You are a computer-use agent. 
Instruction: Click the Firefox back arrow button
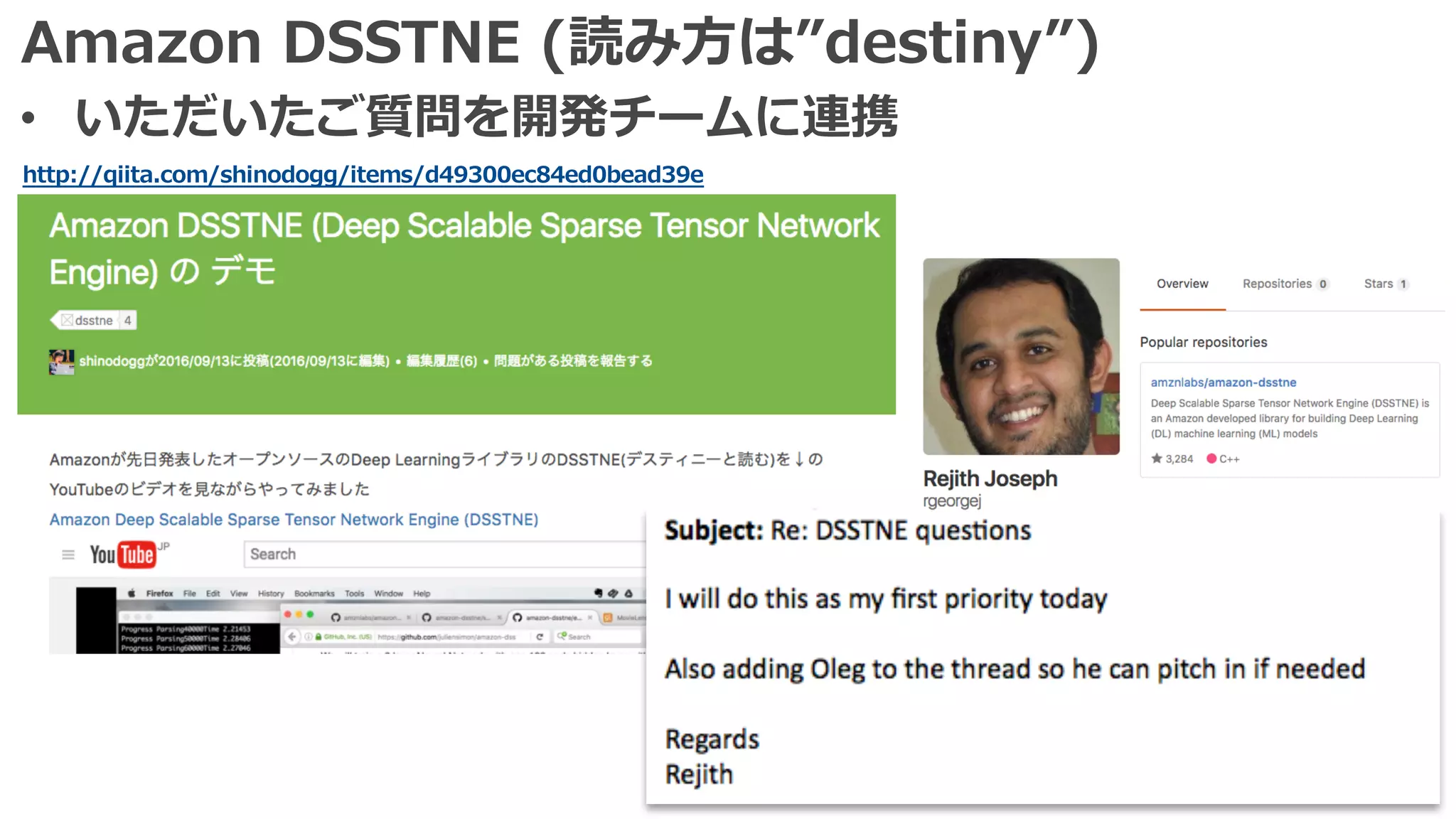pyautogui.click(x=292, y=636)
